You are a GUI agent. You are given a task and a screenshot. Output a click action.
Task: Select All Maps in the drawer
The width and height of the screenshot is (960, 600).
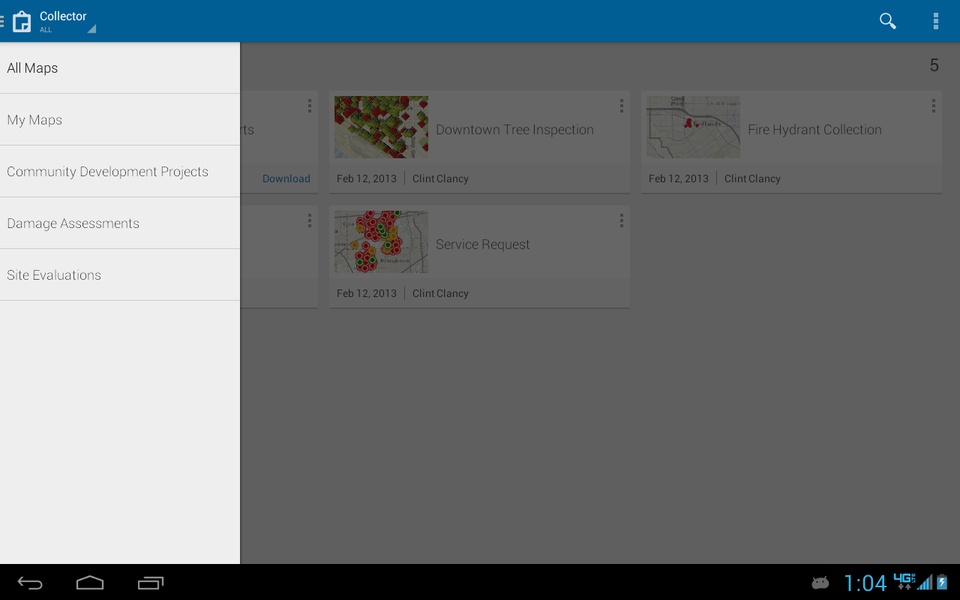tap(120, 68)
